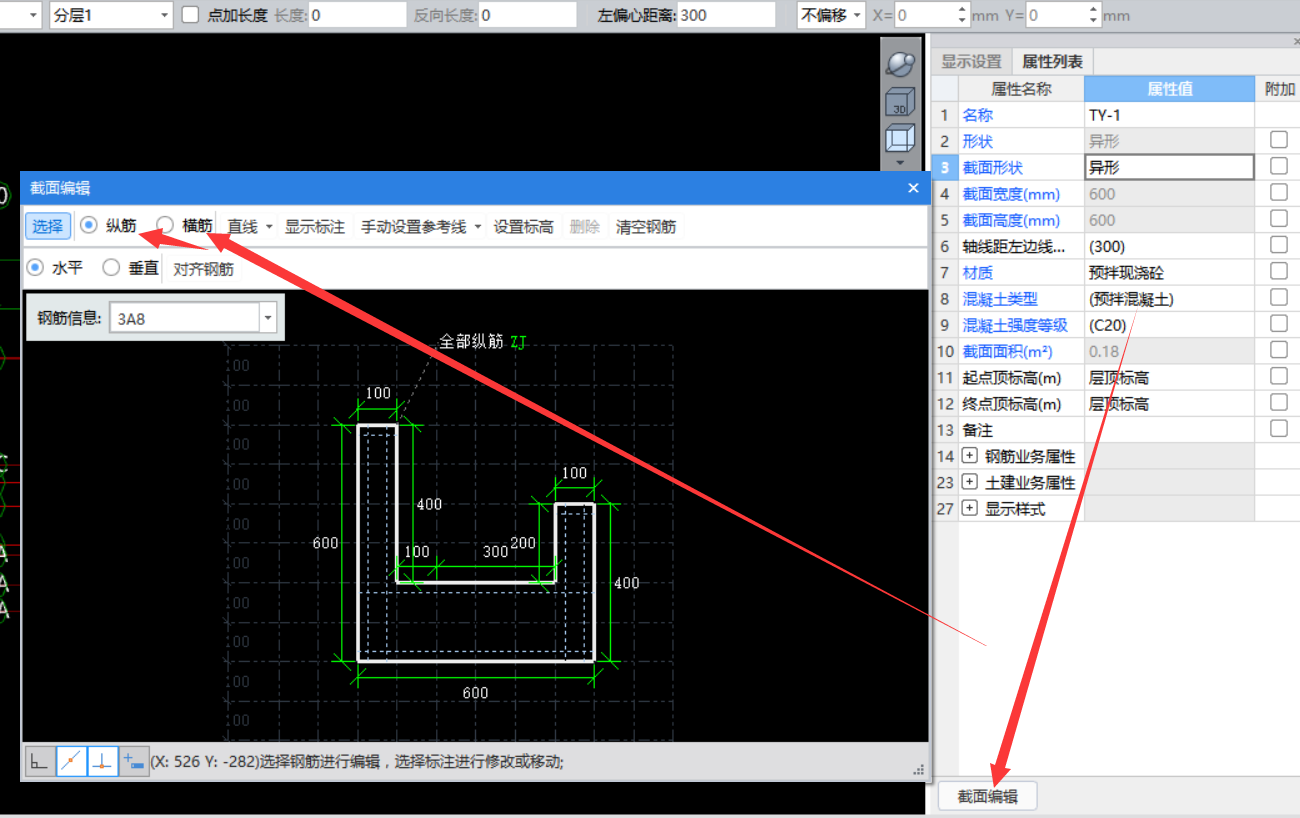Click the 材质 value 预拌现浇砼
The width and height of the screenshot is (1300, 818).
[1169, 272]
